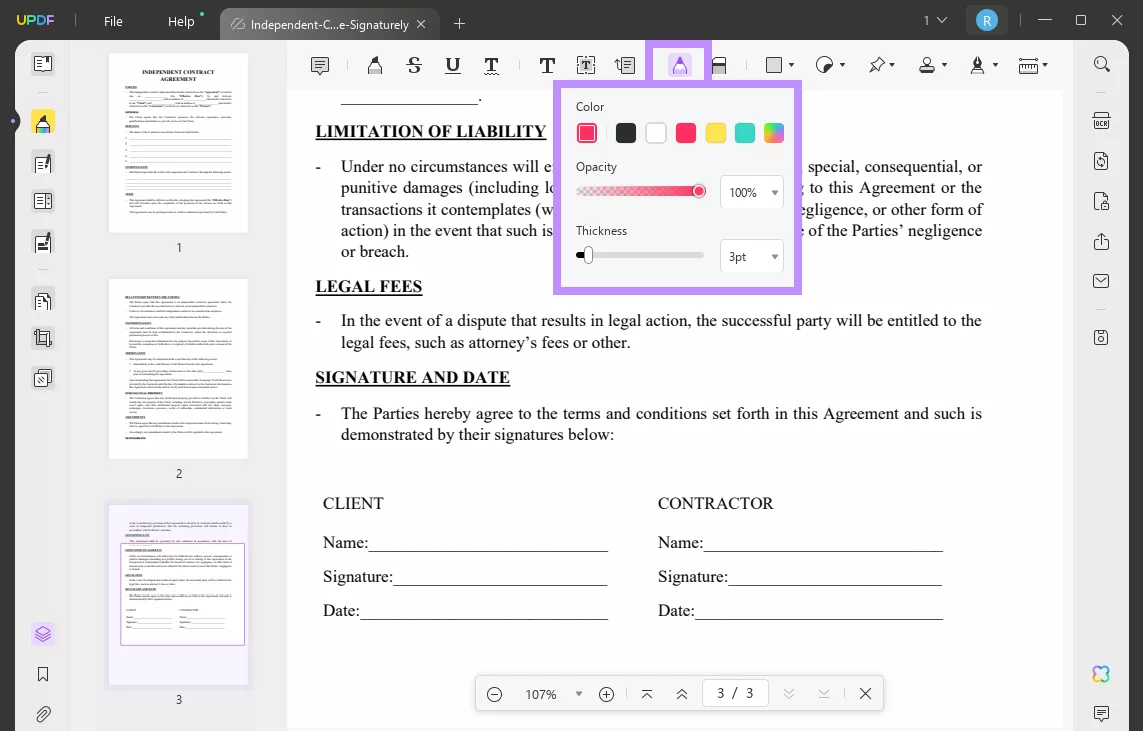The width and height of the screenshot is (1143, 731).
Task: Zoom out with the minus button
Action: pyautogui.click(x=494, y=695)
